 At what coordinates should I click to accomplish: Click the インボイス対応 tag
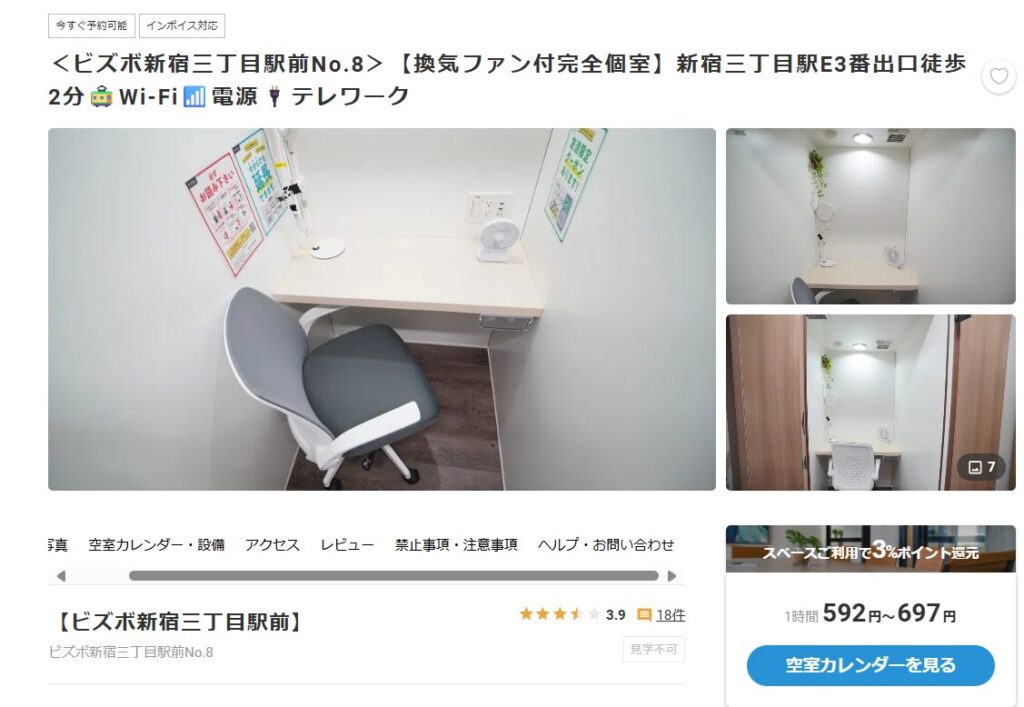pyautogui.click(x=182, y=25)
